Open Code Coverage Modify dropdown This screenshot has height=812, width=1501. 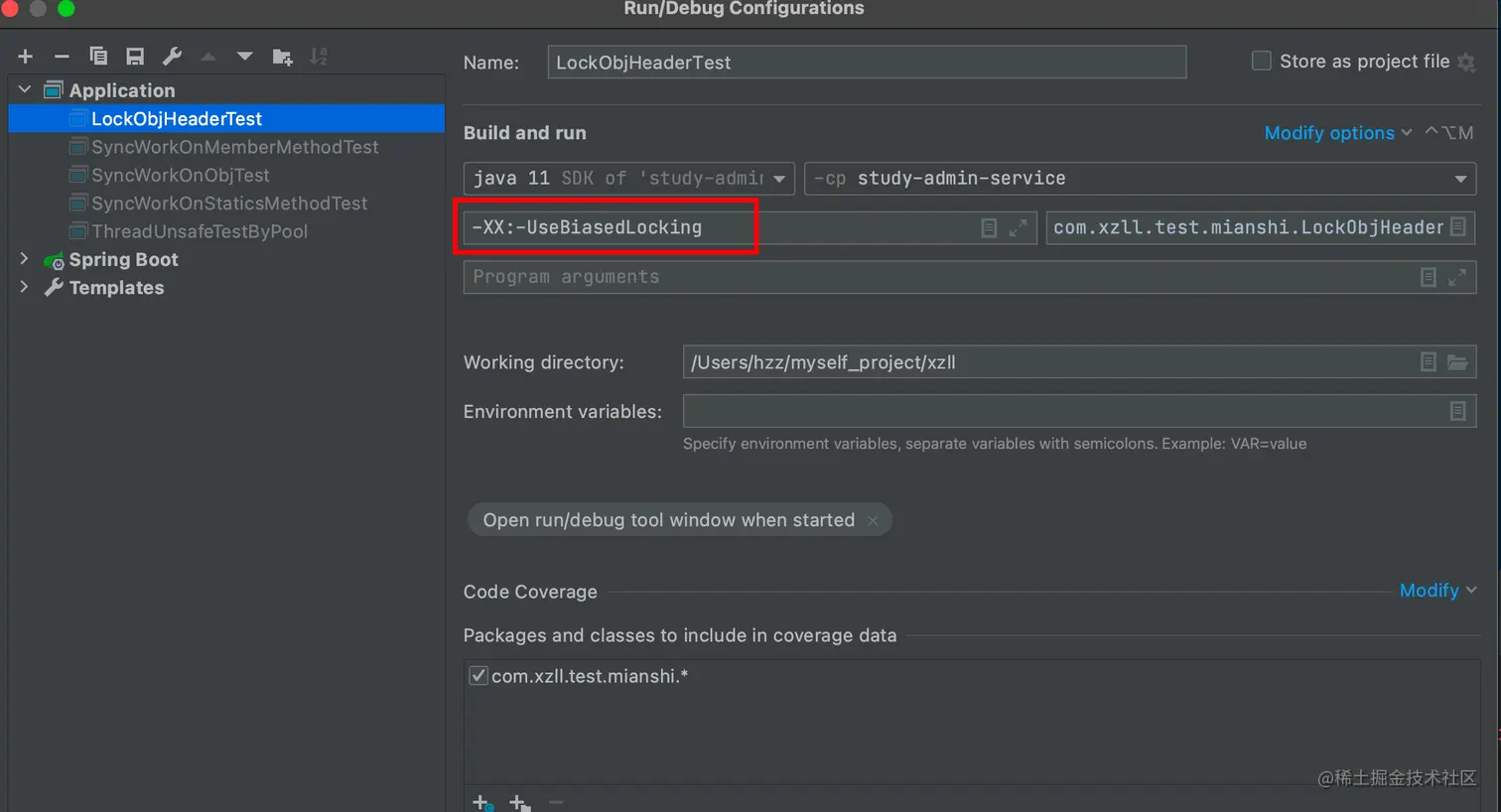pos(1437,591)
